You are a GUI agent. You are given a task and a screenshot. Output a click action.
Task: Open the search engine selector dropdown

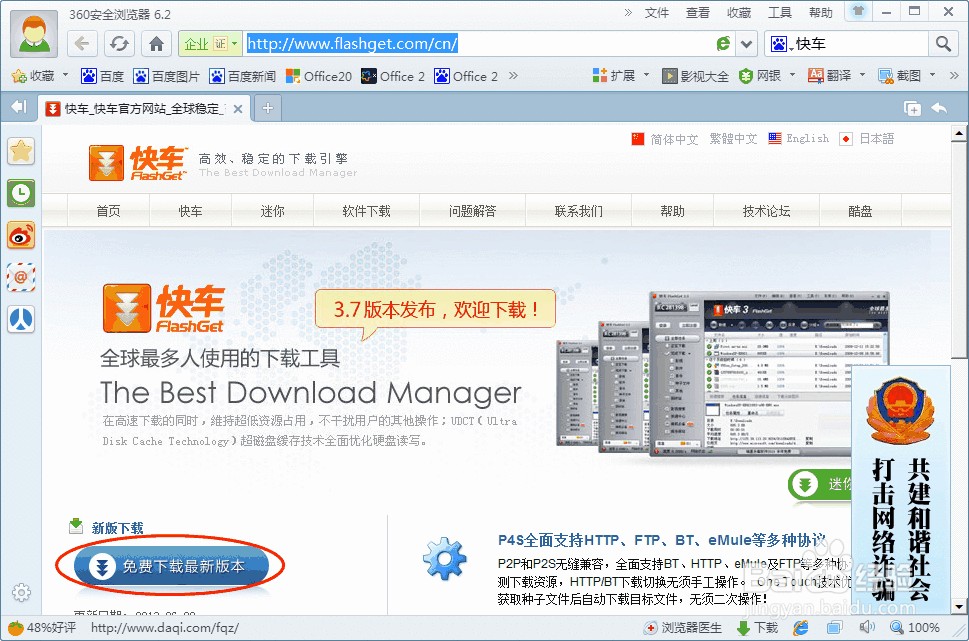pyautogui.click(x=780, y=44)
